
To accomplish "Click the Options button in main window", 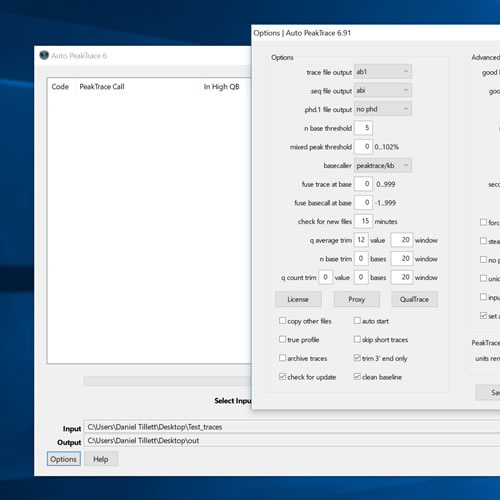I will tap(64, 459).
